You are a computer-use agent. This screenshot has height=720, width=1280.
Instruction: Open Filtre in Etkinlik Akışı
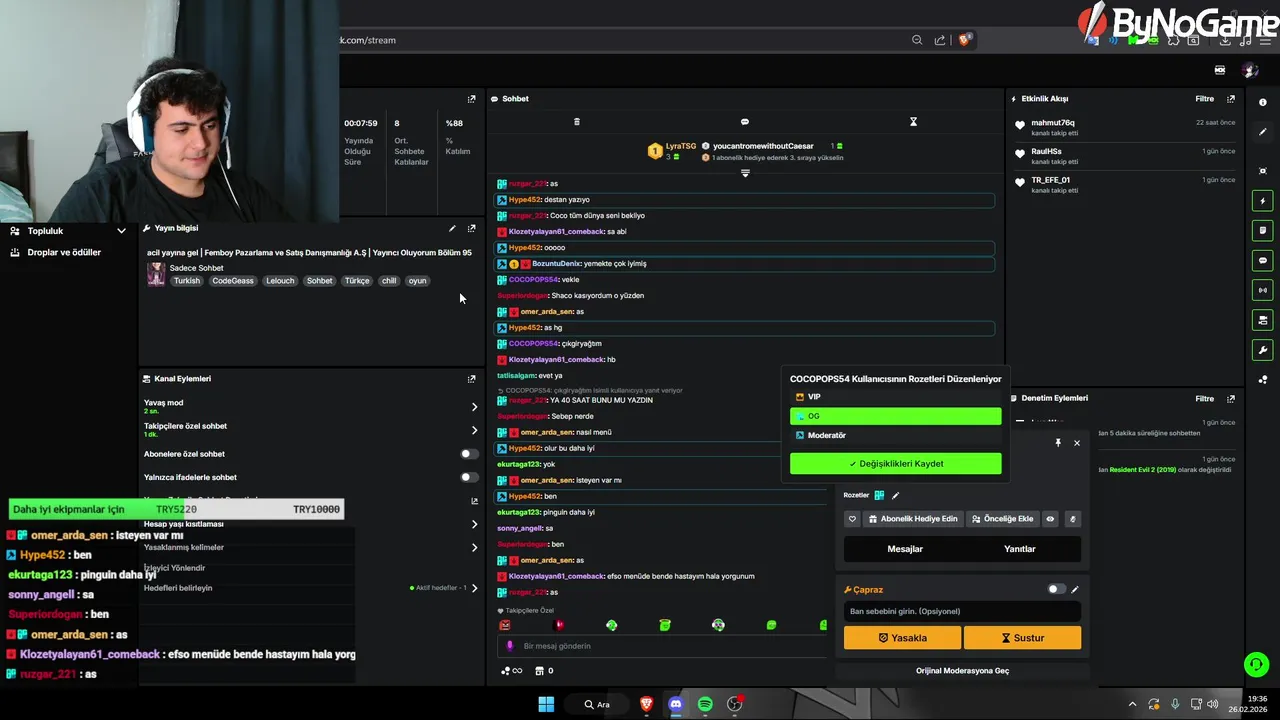point(1204,99)
